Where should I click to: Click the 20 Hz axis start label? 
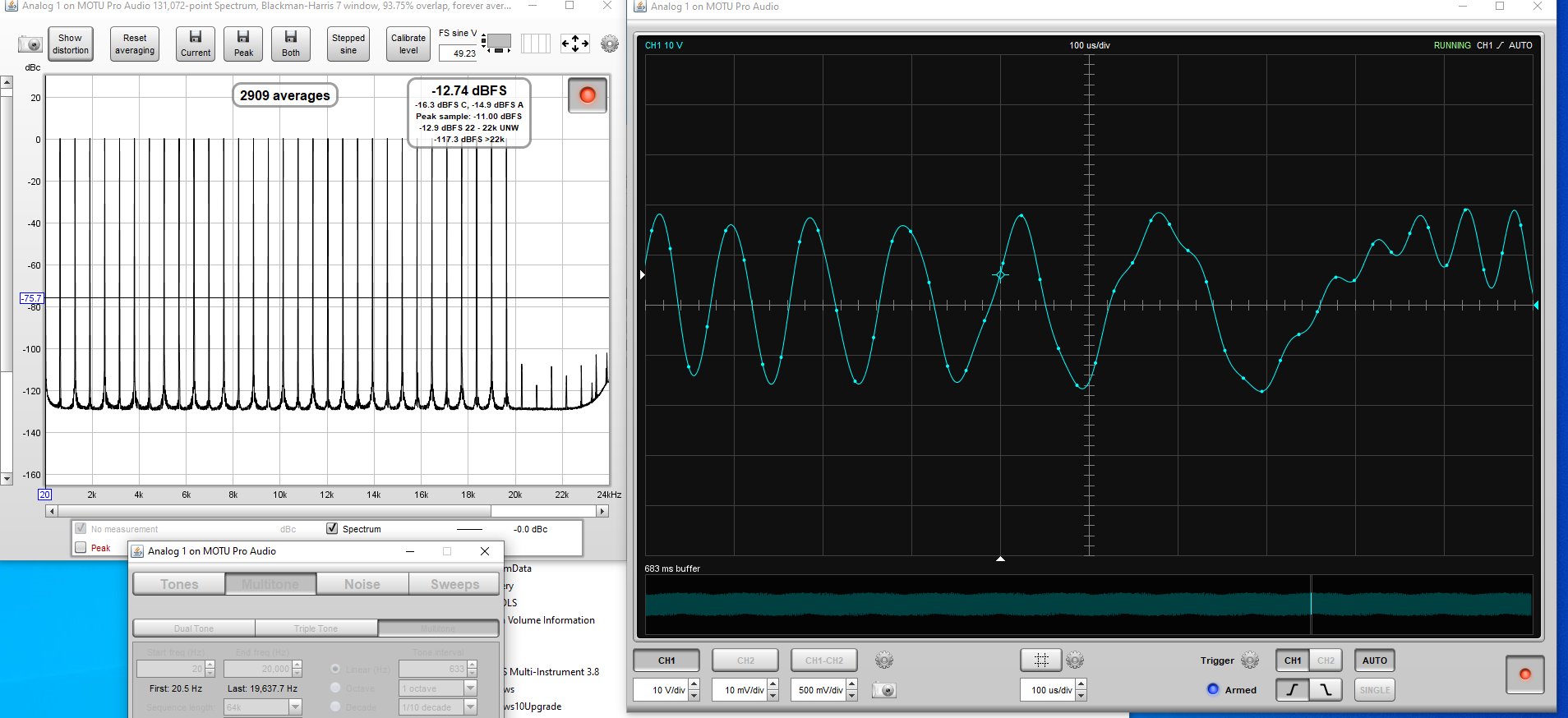(44, 495)
